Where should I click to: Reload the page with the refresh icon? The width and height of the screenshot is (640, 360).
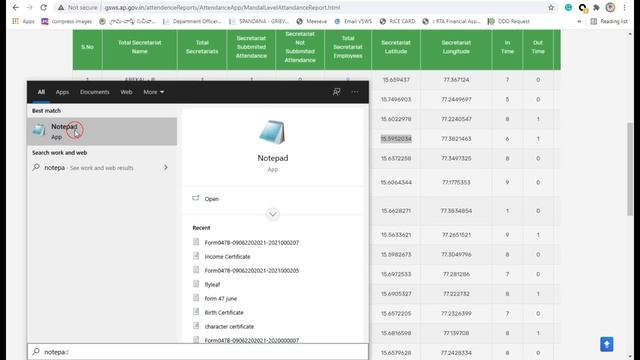coord(43,7)
